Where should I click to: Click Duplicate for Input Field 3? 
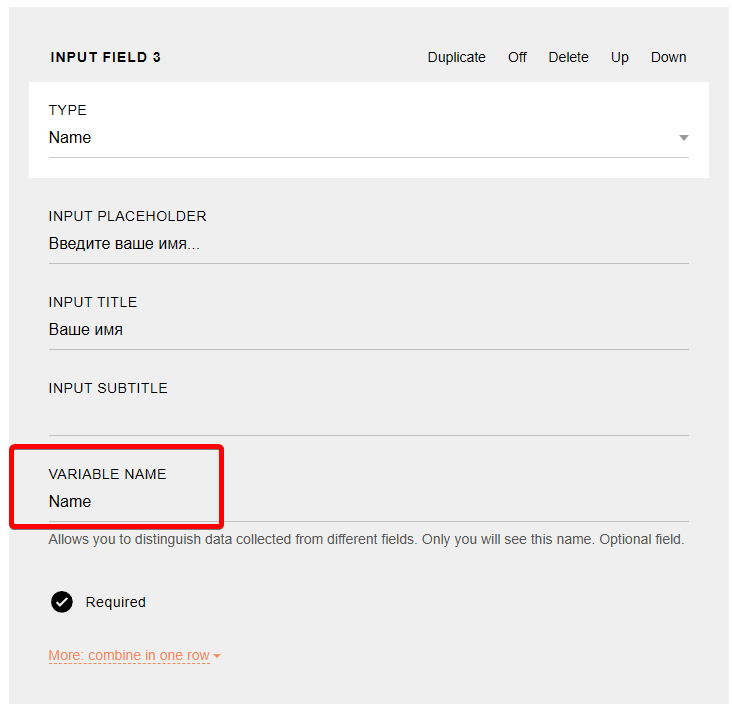[456, 57]
